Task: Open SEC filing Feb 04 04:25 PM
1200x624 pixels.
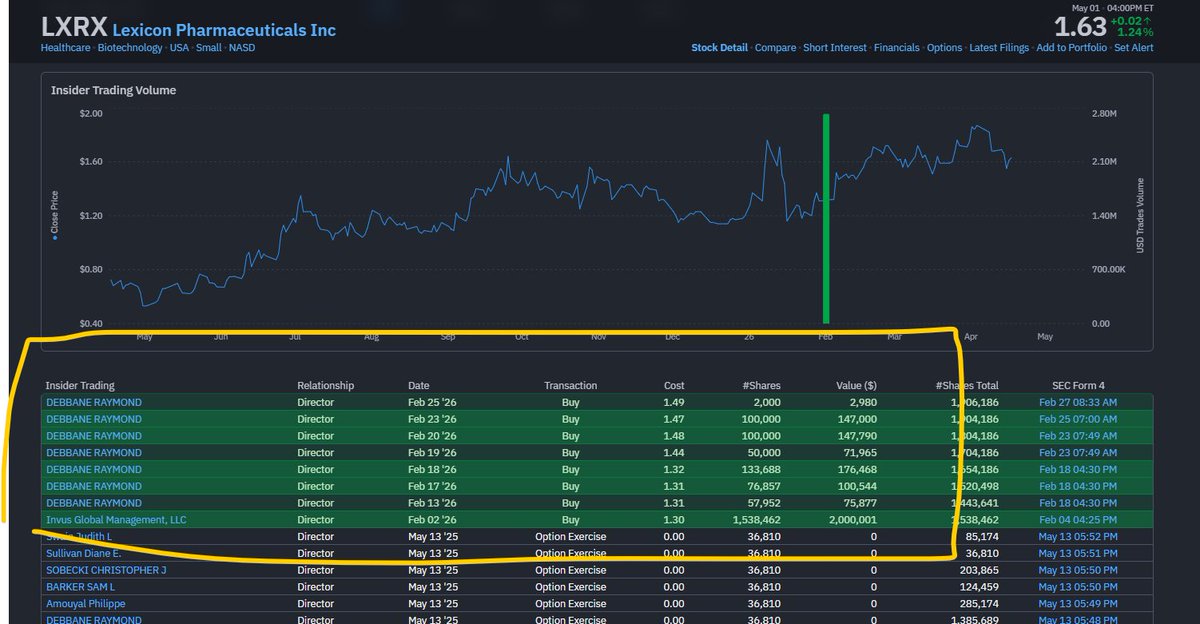Action: pyautogui.click(x=1078, y=520)
